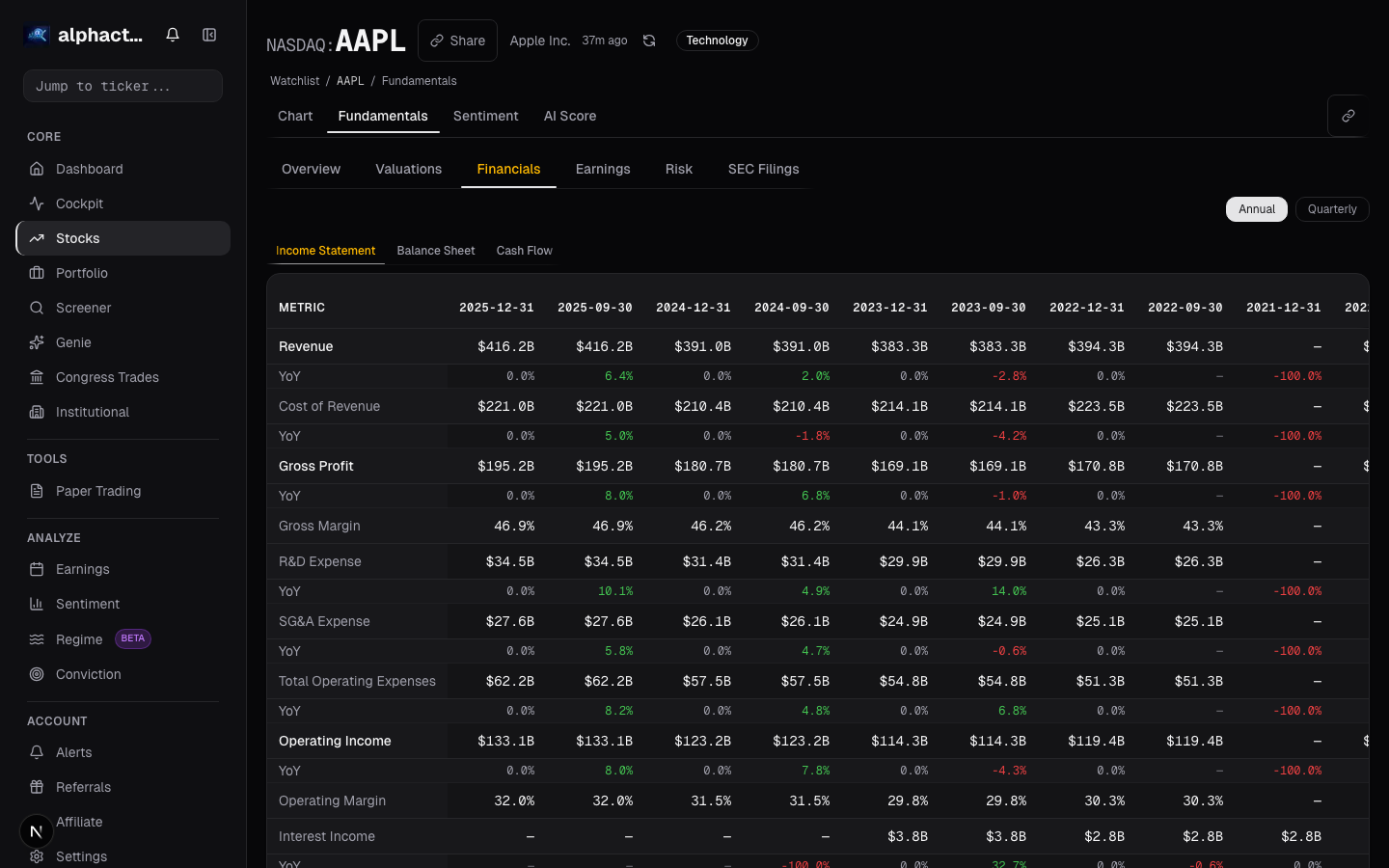The image size is (1389, 868).
Task: Click the notification bell icon
Action: (x=172, y=34)
